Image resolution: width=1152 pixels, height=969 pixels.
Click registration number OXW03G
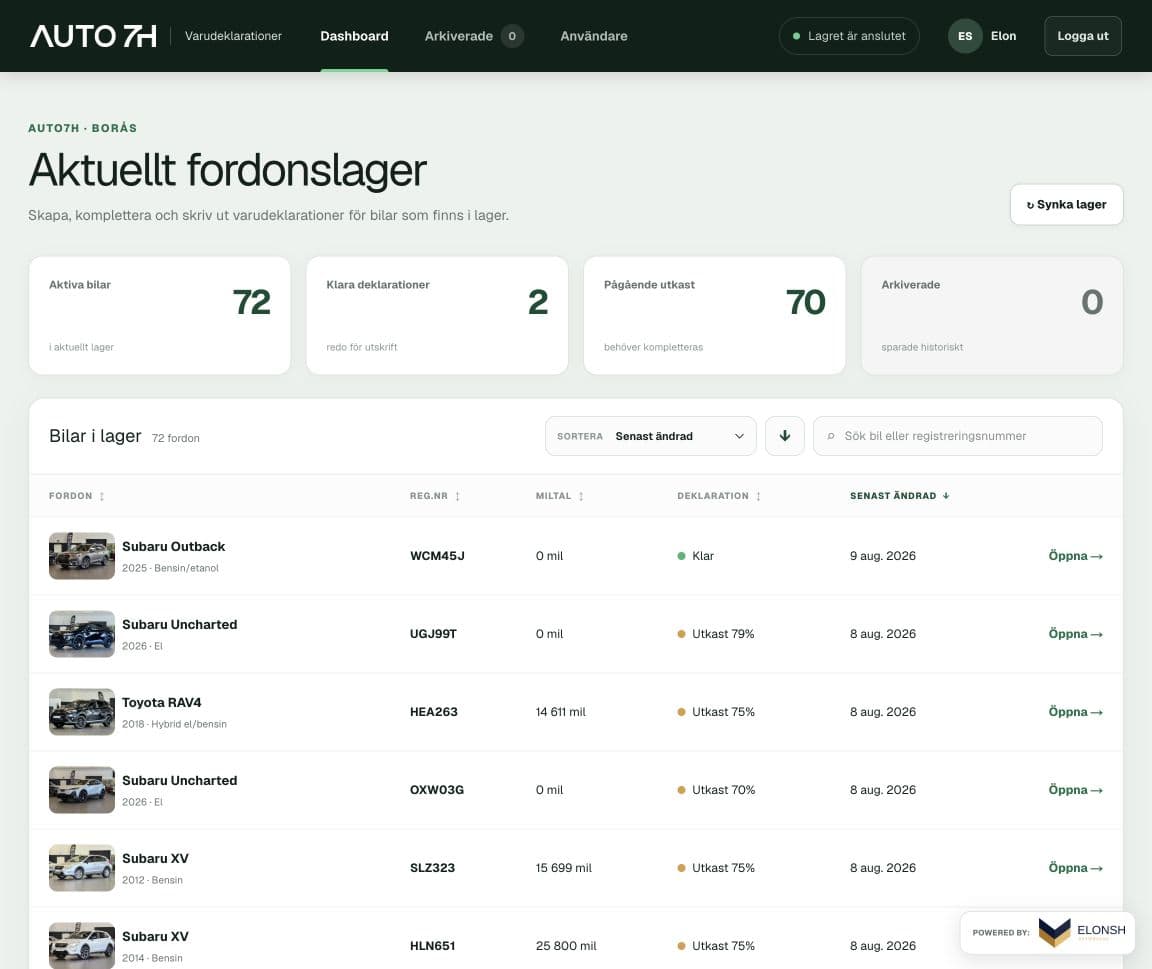436,790
